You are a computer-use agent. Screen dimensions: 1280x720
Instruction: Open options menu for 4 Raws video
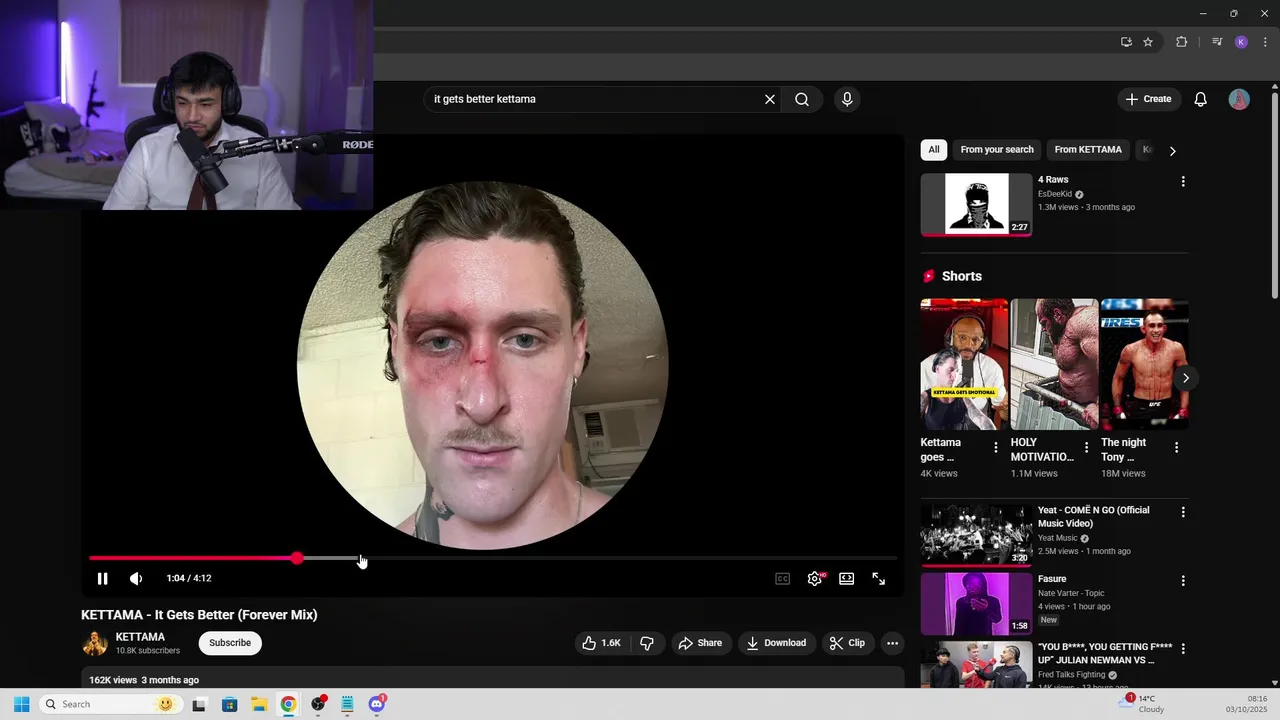[x=1183, y=182]
